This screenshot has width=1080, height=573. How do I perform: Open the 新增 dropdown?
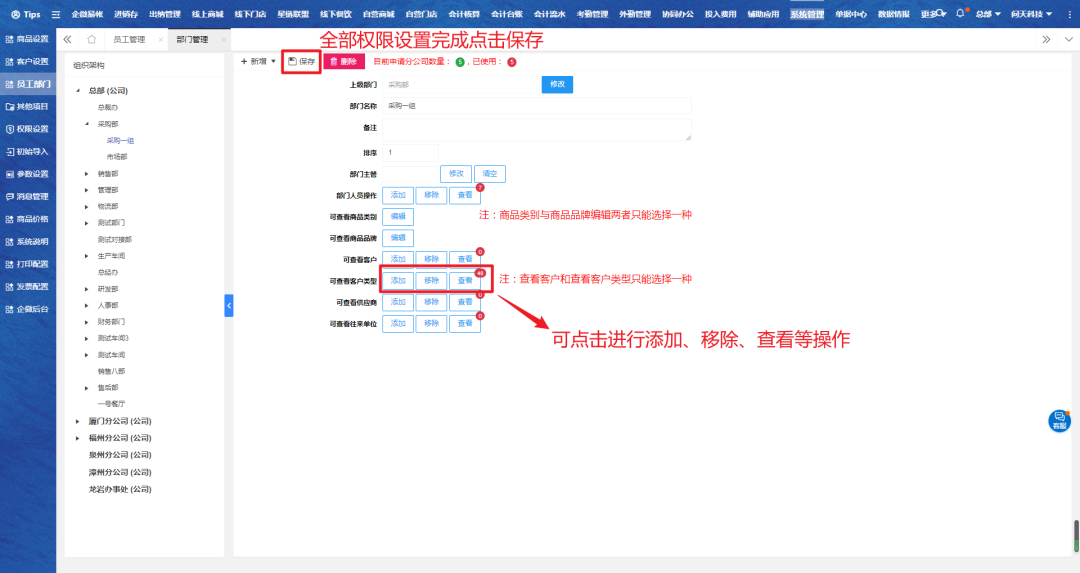tap(258, 62)
